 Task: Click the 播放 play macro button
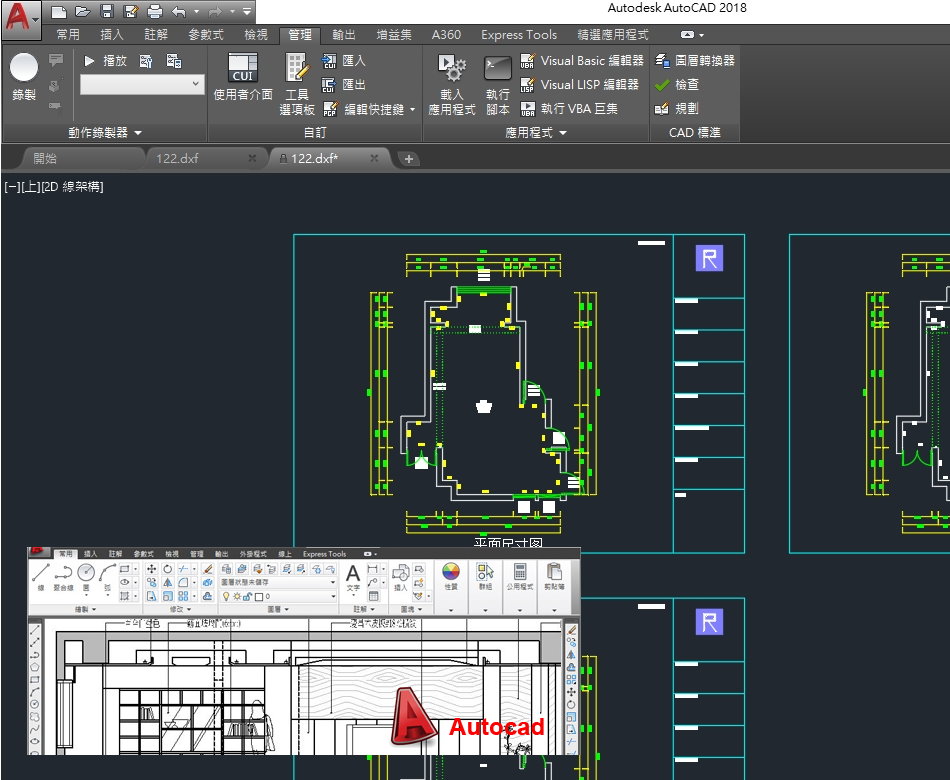[105, 61]
